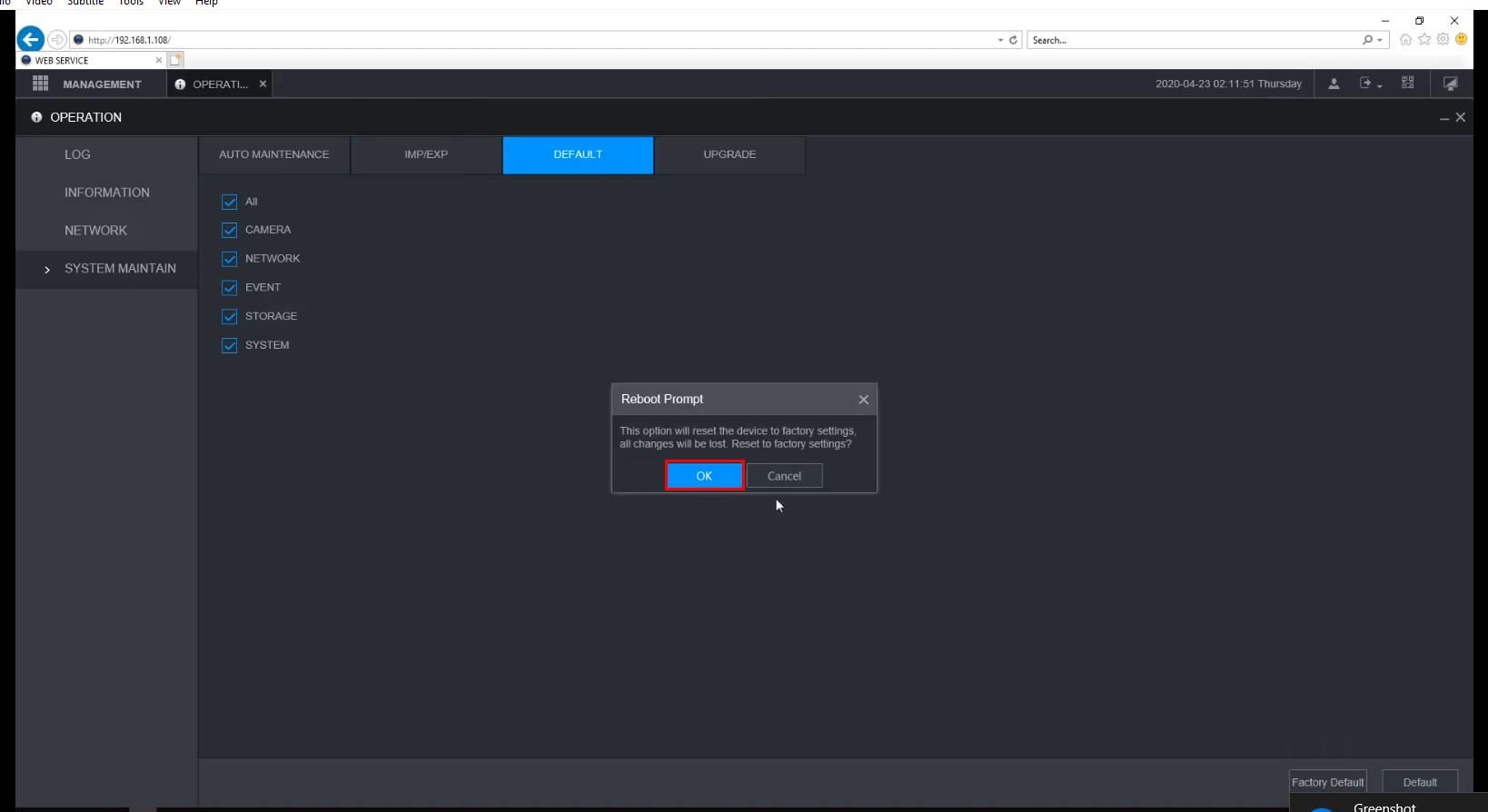Click the Reboot Prompt dialog title
Viewport: 1488px width, 812px height.
tap(662, 399)
